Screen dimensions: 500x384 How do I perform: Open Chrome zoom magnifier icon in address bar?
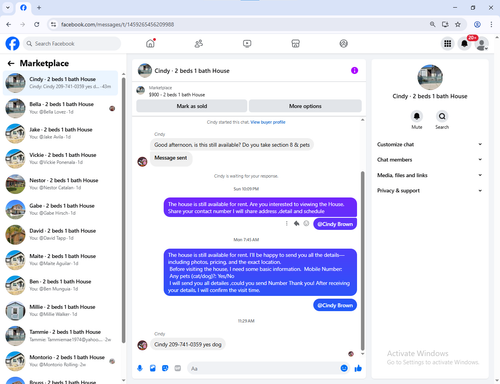pyautogui.click(x=432, y=24)
